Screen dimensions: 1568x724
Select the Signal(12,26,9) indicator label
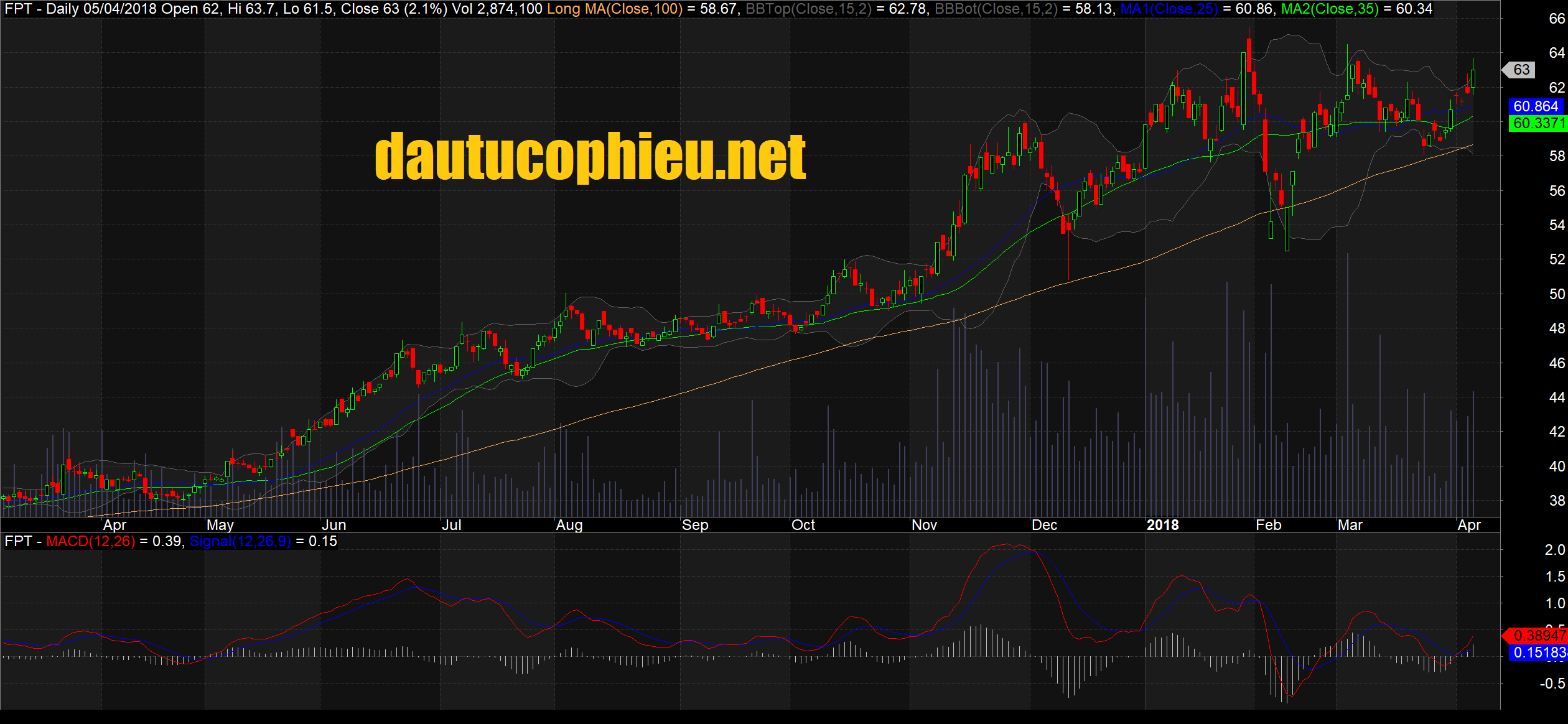tap(240, 541)
